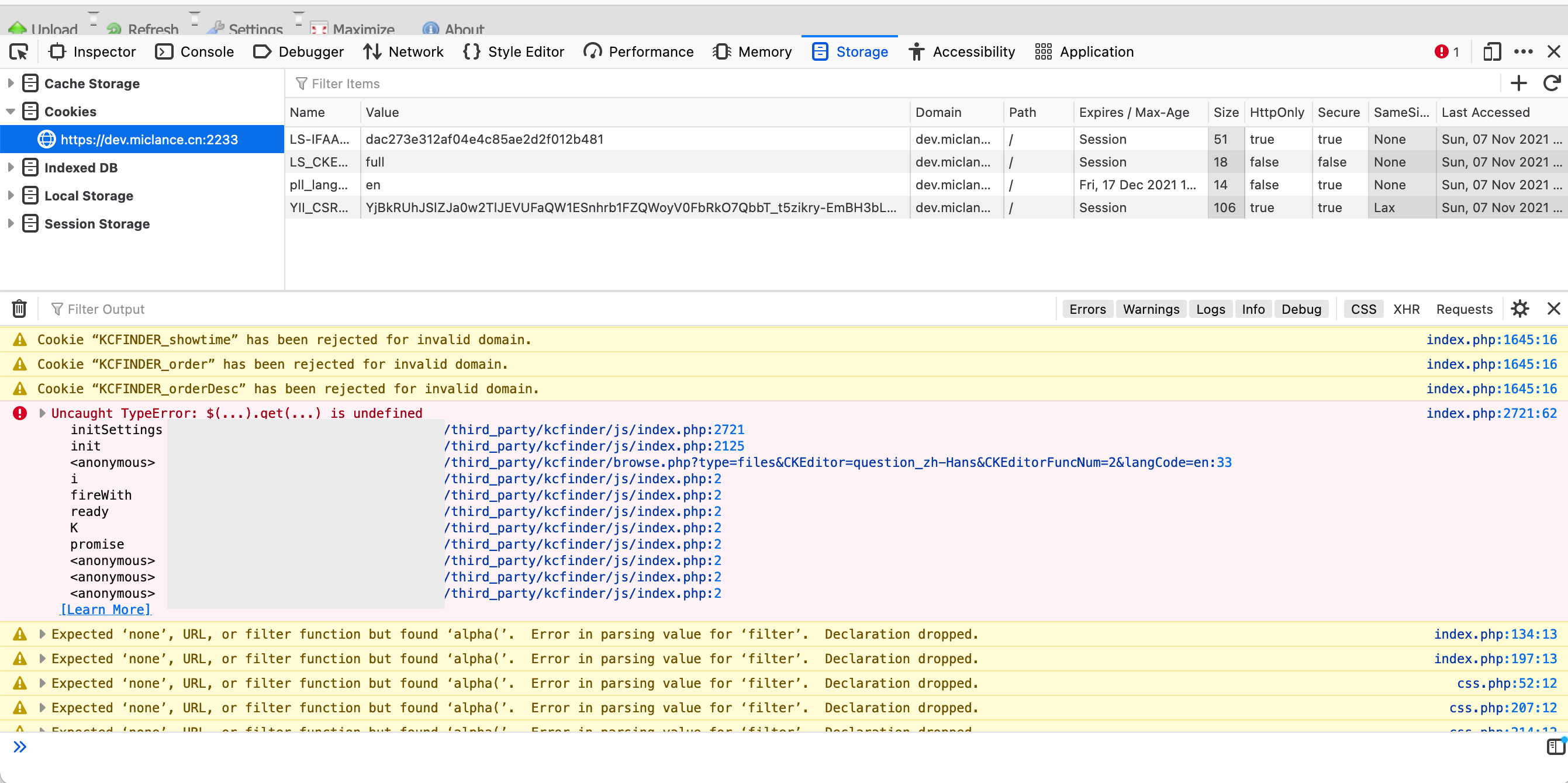The width and height of the screenshot is (1568, 783).
Task: Click the add new cookie plus icon
Action: click(1519, 84)
